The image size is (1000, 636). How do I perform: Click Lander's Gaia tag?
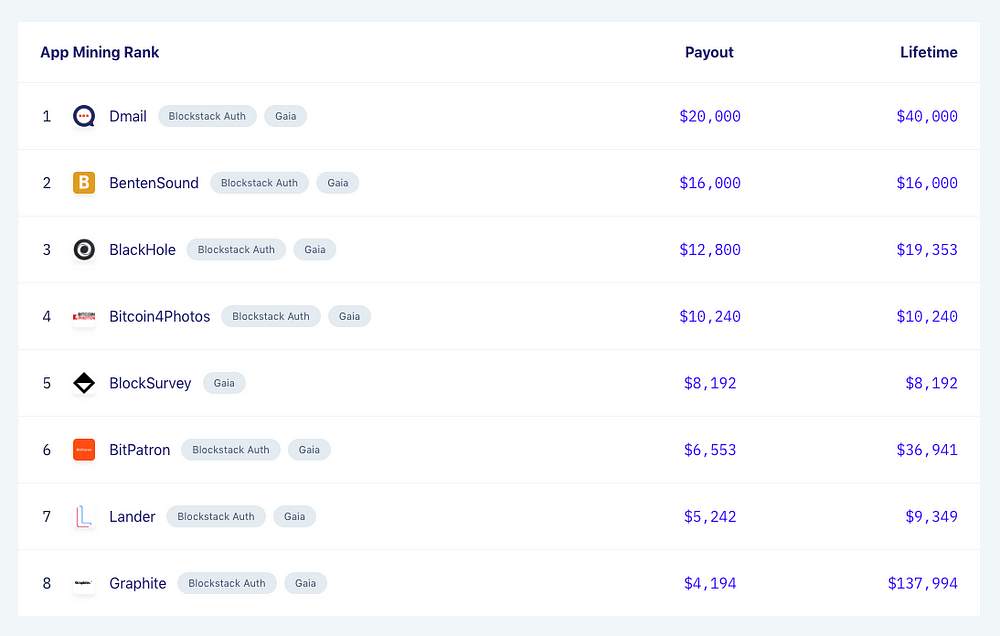[295, 517]
